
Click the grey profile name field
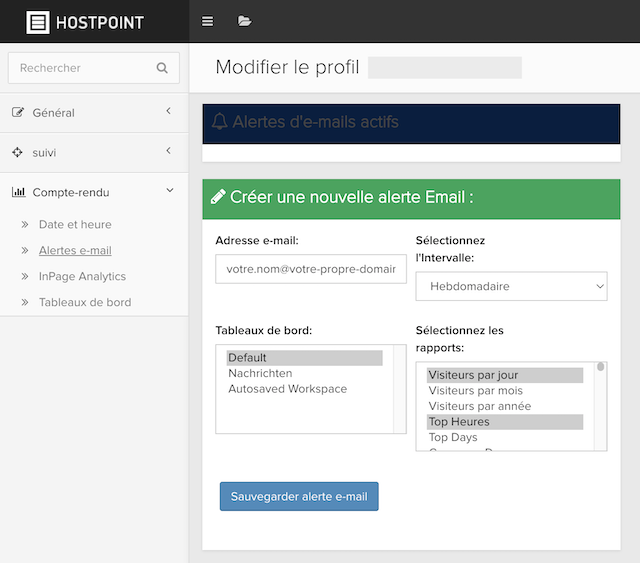(x=445, y=67)
